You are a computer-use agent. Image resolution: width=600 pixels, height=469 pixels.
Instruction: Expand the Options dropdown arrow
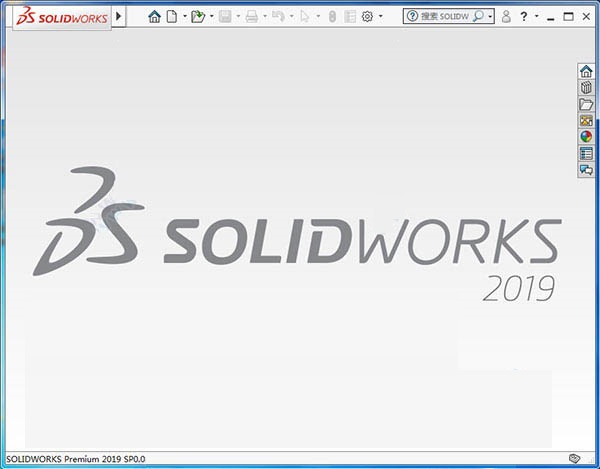pos(380,16)
